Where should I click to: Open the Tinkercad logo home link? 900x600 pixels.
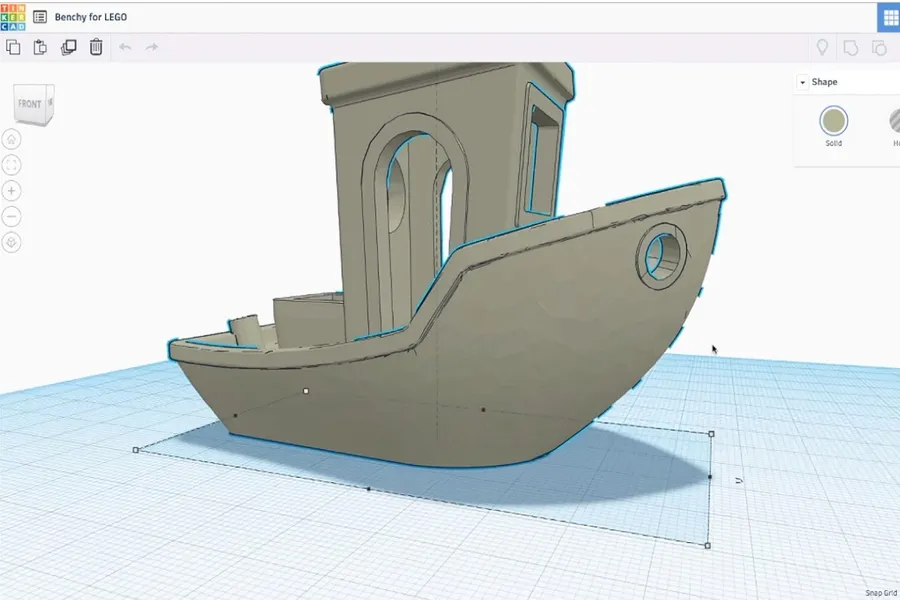13,17
